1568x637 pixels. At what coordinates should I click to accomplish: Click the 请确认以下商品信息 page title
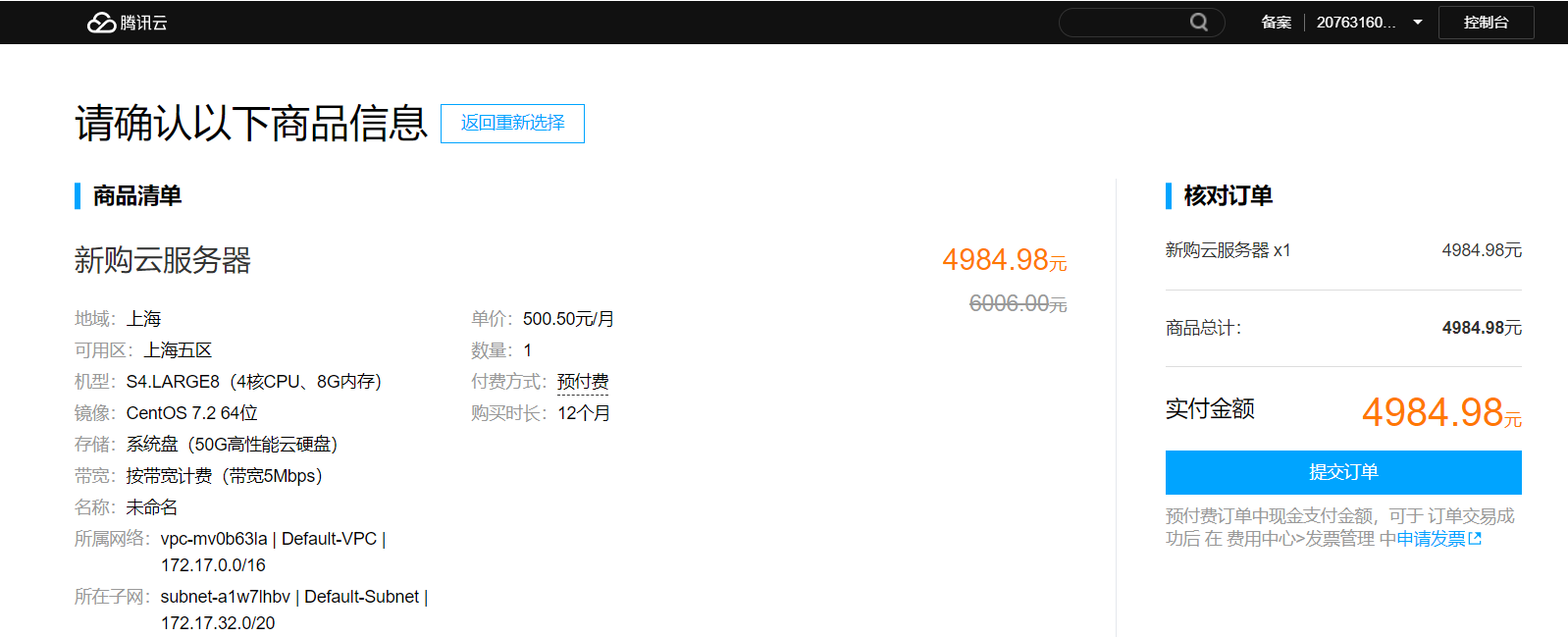point(251,124)
